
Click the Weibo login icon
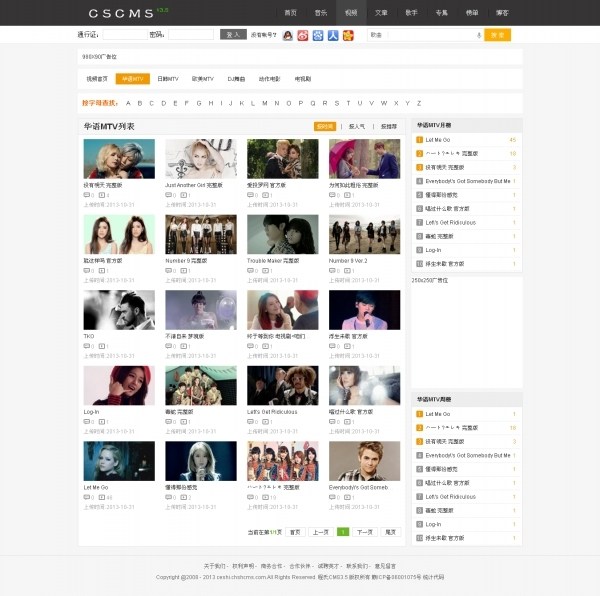click(x=303, y=35)
